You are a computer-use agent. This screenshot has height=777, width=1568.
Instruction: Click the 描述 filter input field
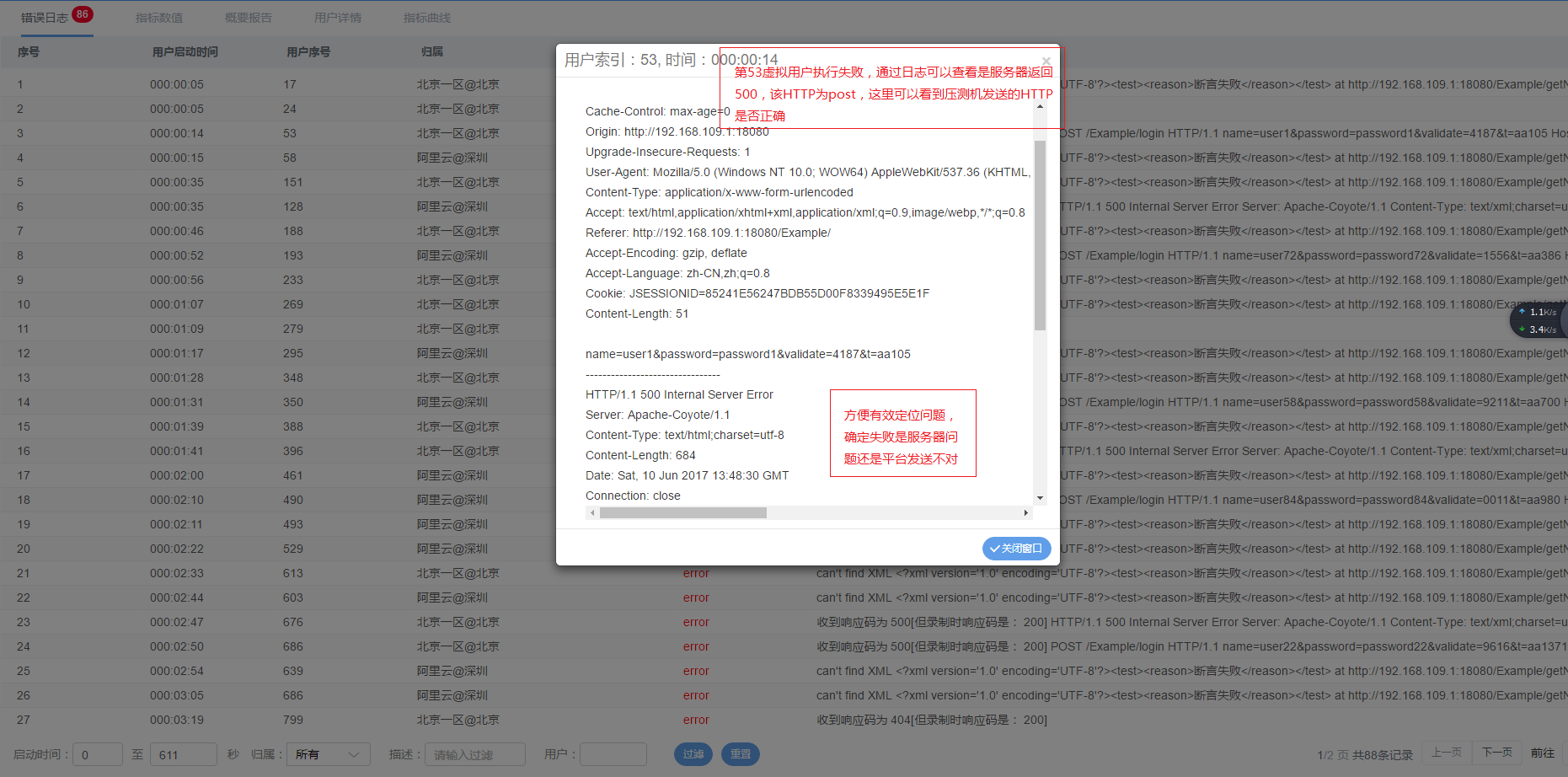(474, 754)
